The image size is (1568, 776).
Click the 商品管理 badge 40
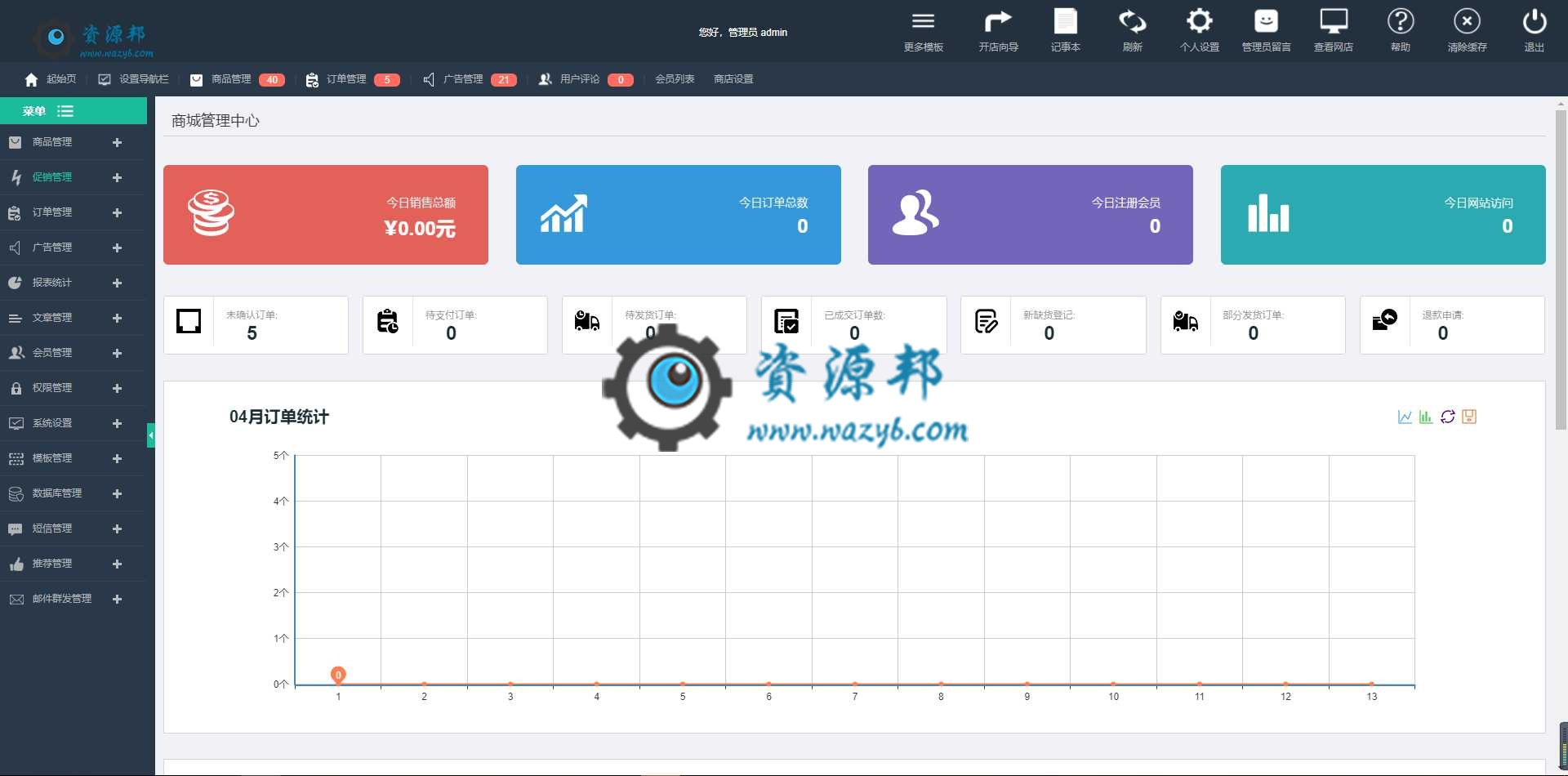(272, 80)
